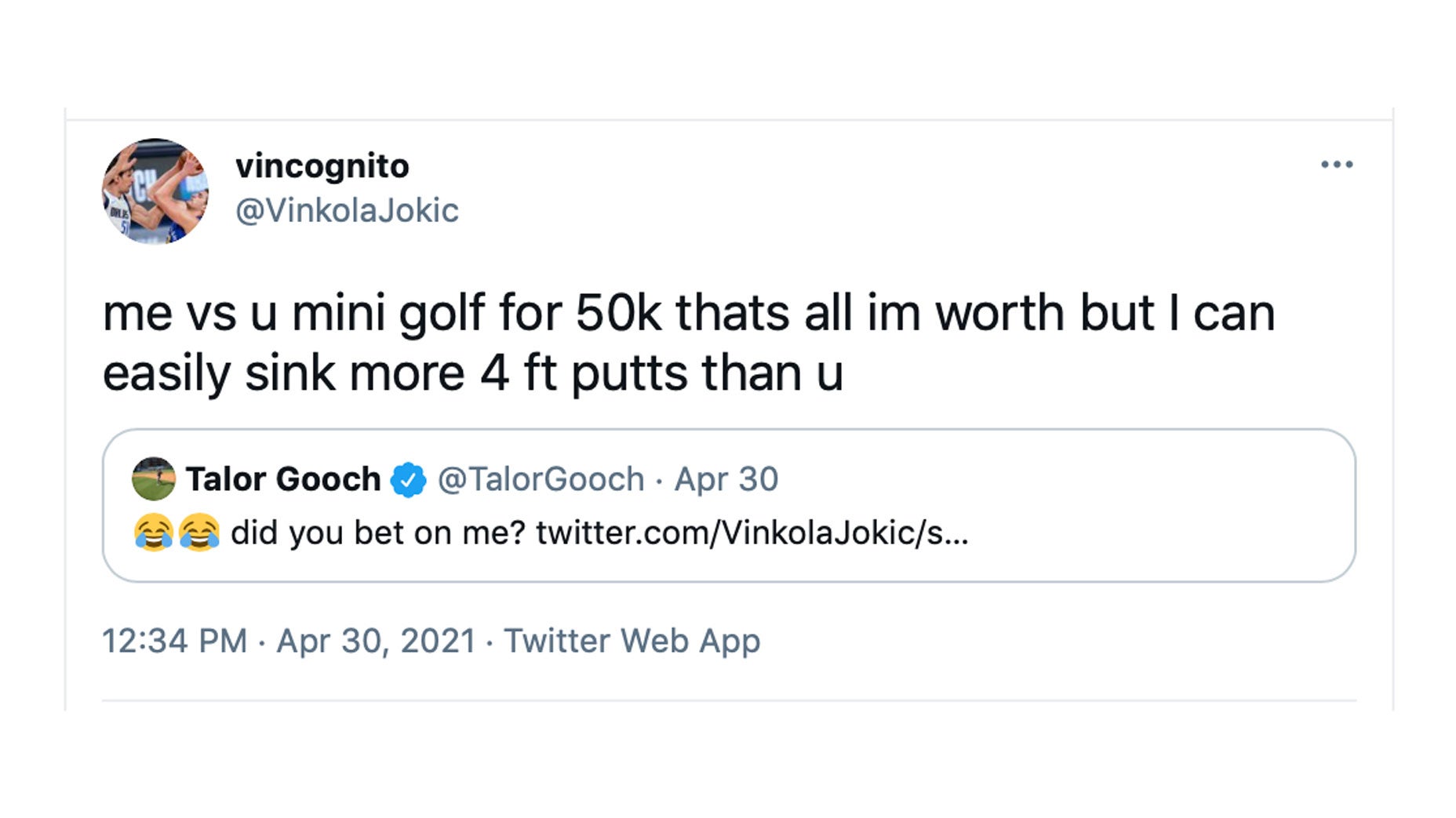The height and width of the screenshot is (818, 1456).
Task: Click the first laughing-crying emoji
Action: coord(154,533)
